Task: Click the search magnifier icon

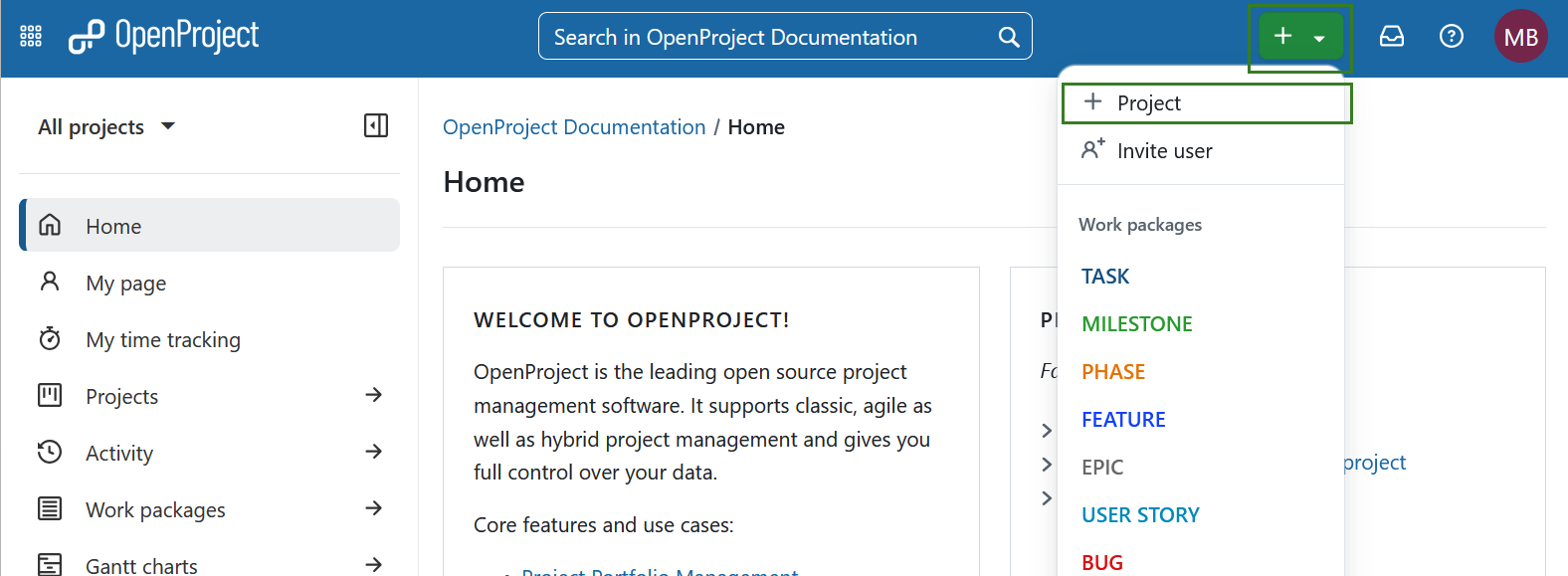Action: (1008, 37)
